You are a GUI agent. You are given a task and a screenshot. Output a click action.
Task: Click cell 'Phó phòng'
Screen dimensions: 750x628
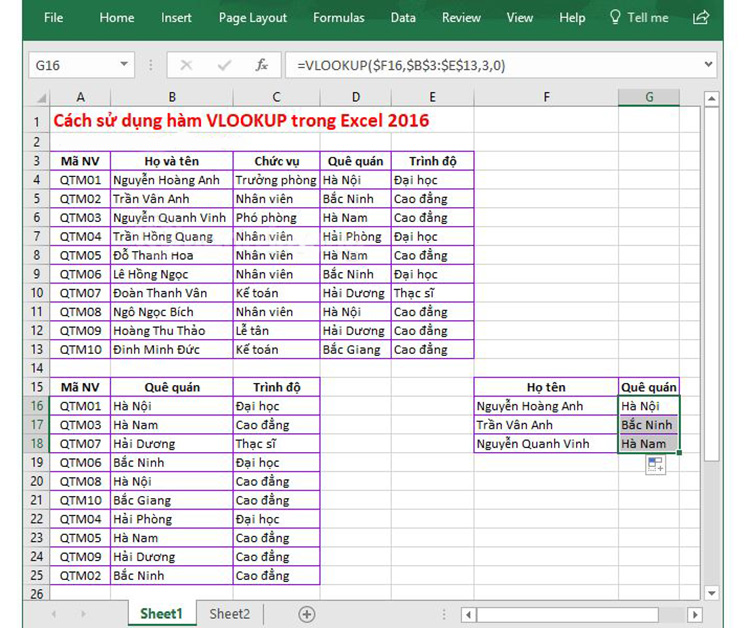point(276,218)
